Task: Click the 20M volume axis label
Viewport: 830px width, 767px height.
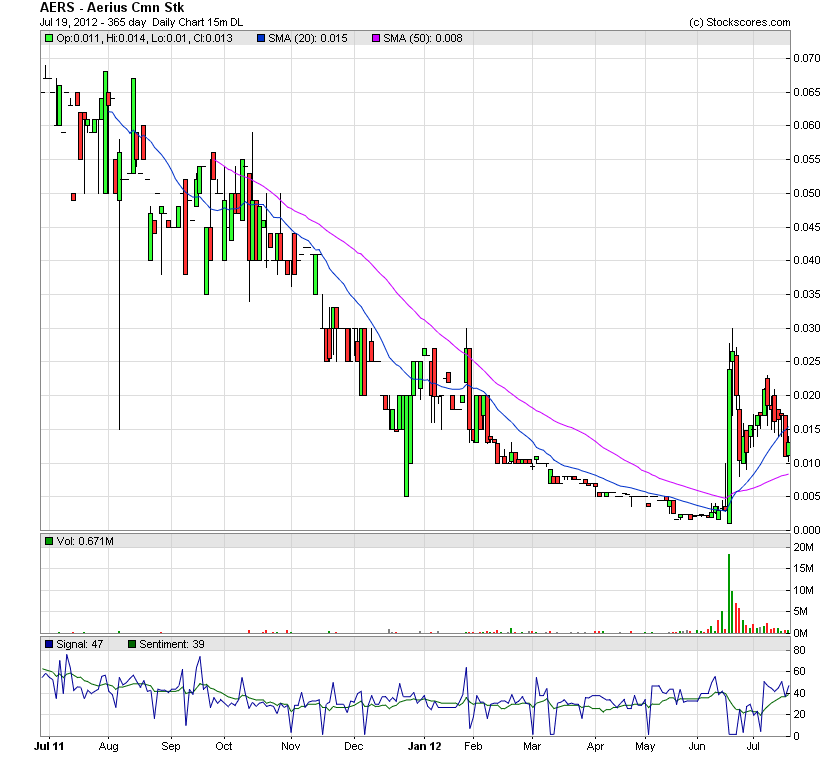Action: pos(804,547)
